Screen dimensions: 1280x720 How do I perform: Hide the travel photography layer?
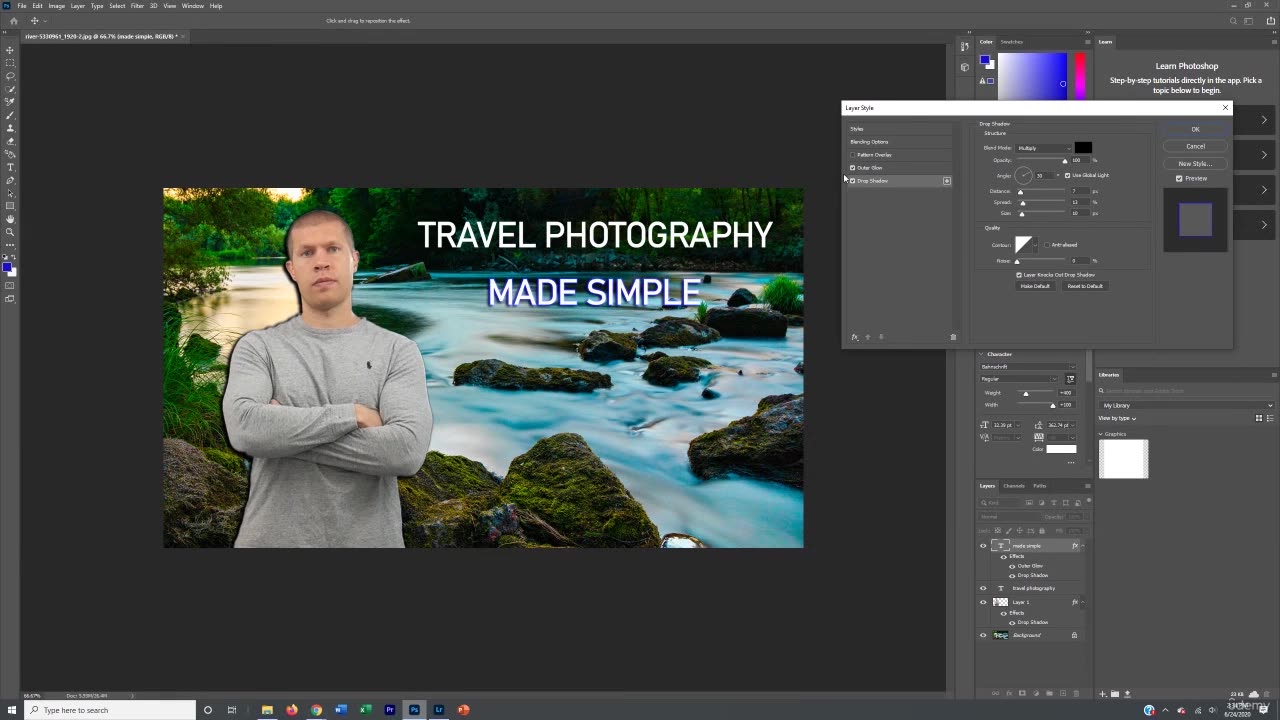pyautogui.click(x=983, y=588)
